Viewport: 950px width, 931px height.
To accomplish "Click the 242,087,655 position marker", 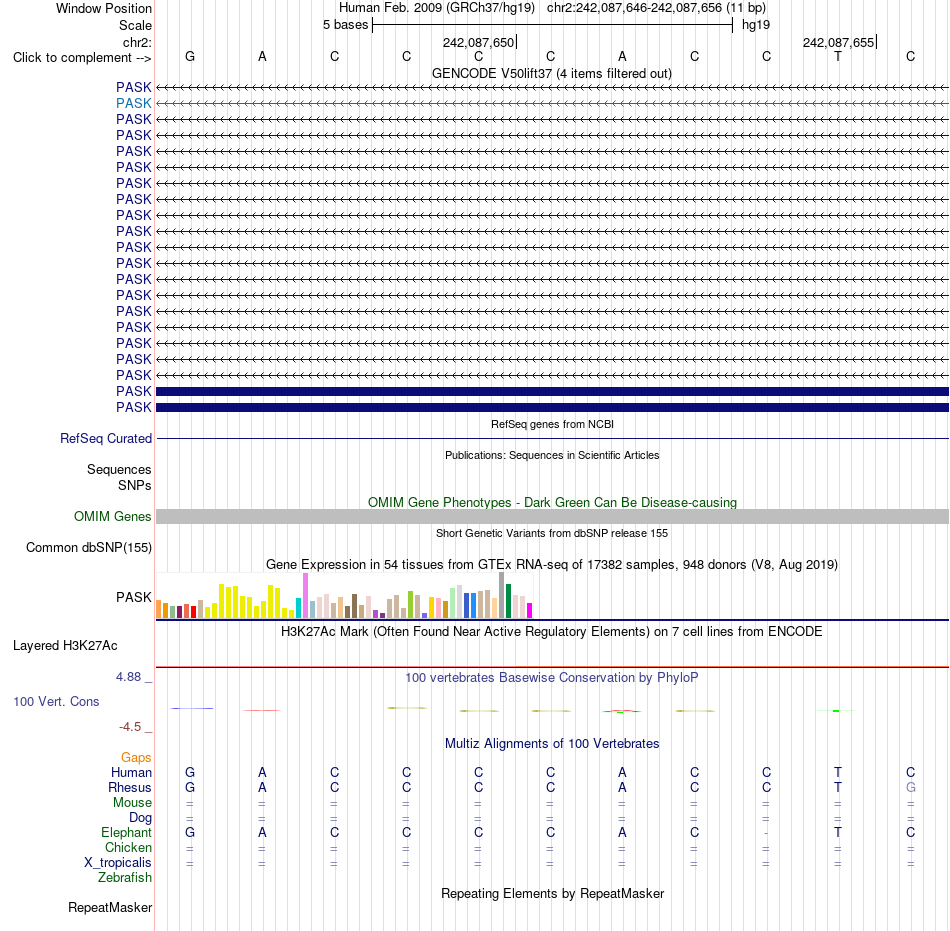I will click(x=839, y=42).
